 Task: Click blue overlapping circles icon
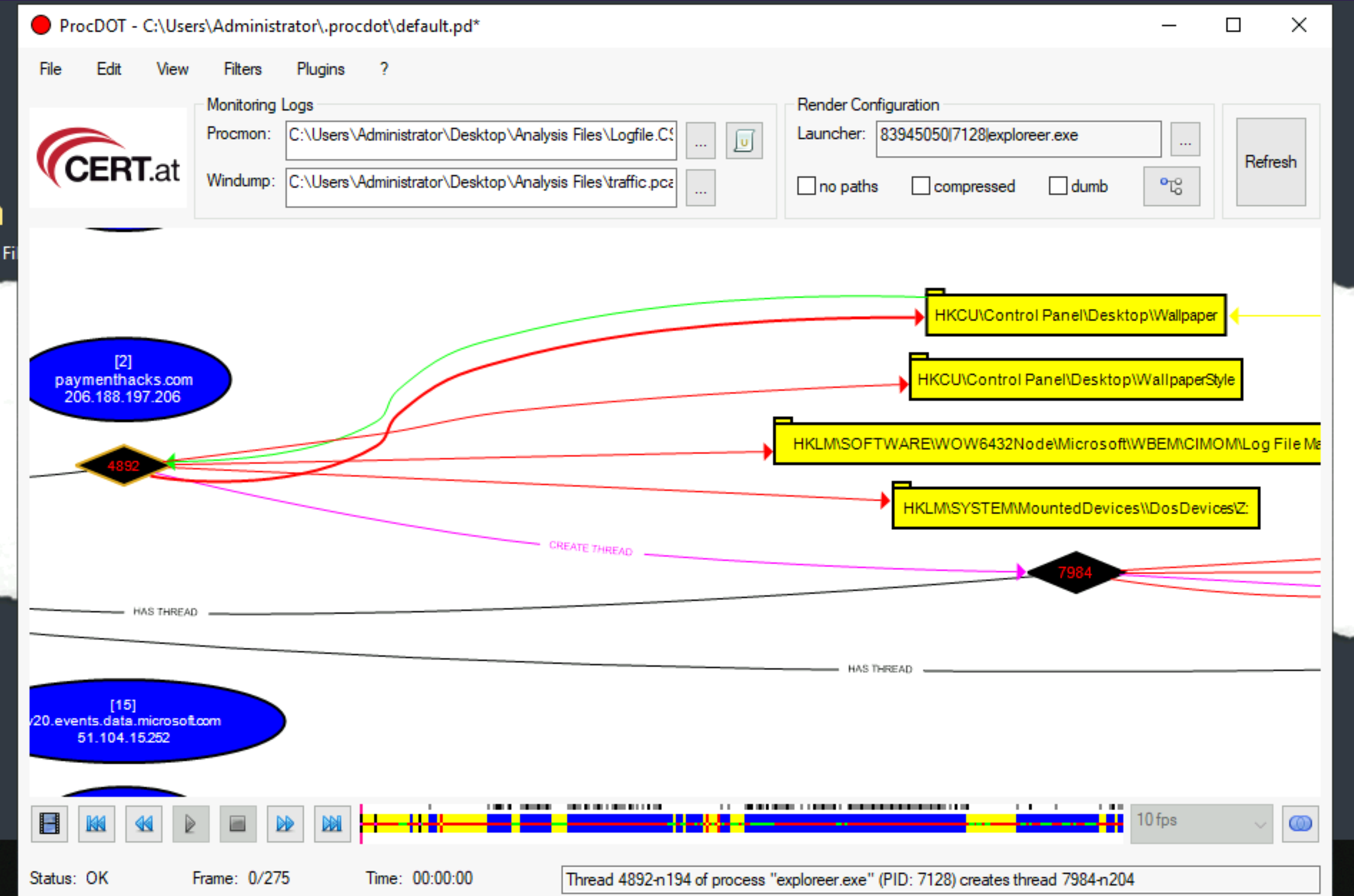pyautogui.click(x=1300, y=824)
